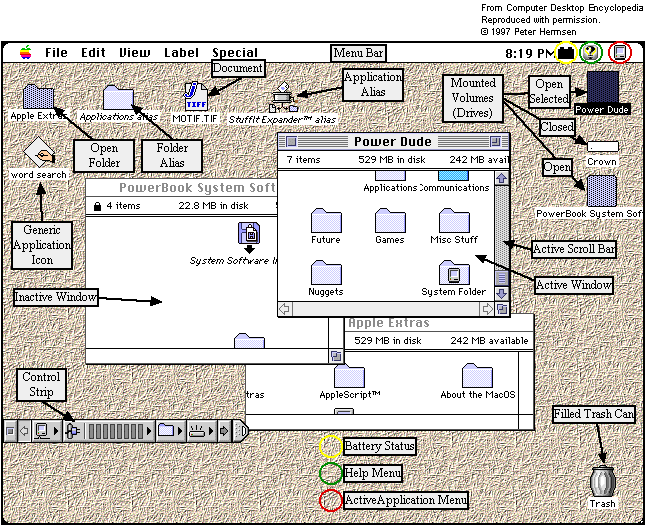647x527 pixels.
Task: Select the Misc Stuff folder
Action: tap(454, 221)
